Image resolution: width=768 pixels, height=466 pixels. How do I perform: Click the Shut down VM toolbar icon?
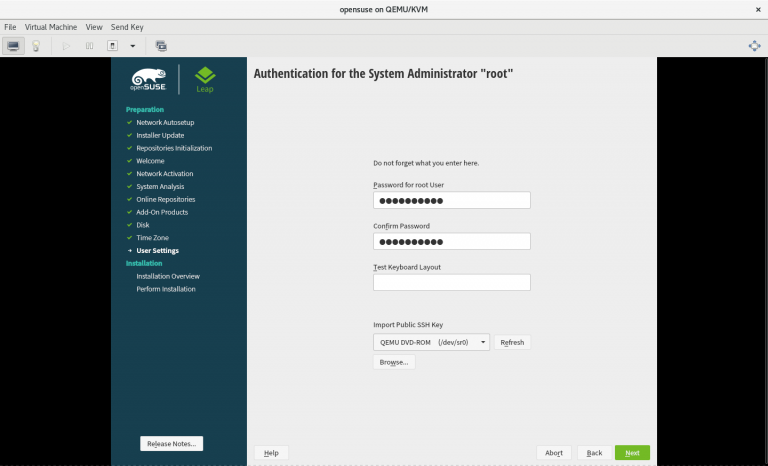[x=112, y=46]
